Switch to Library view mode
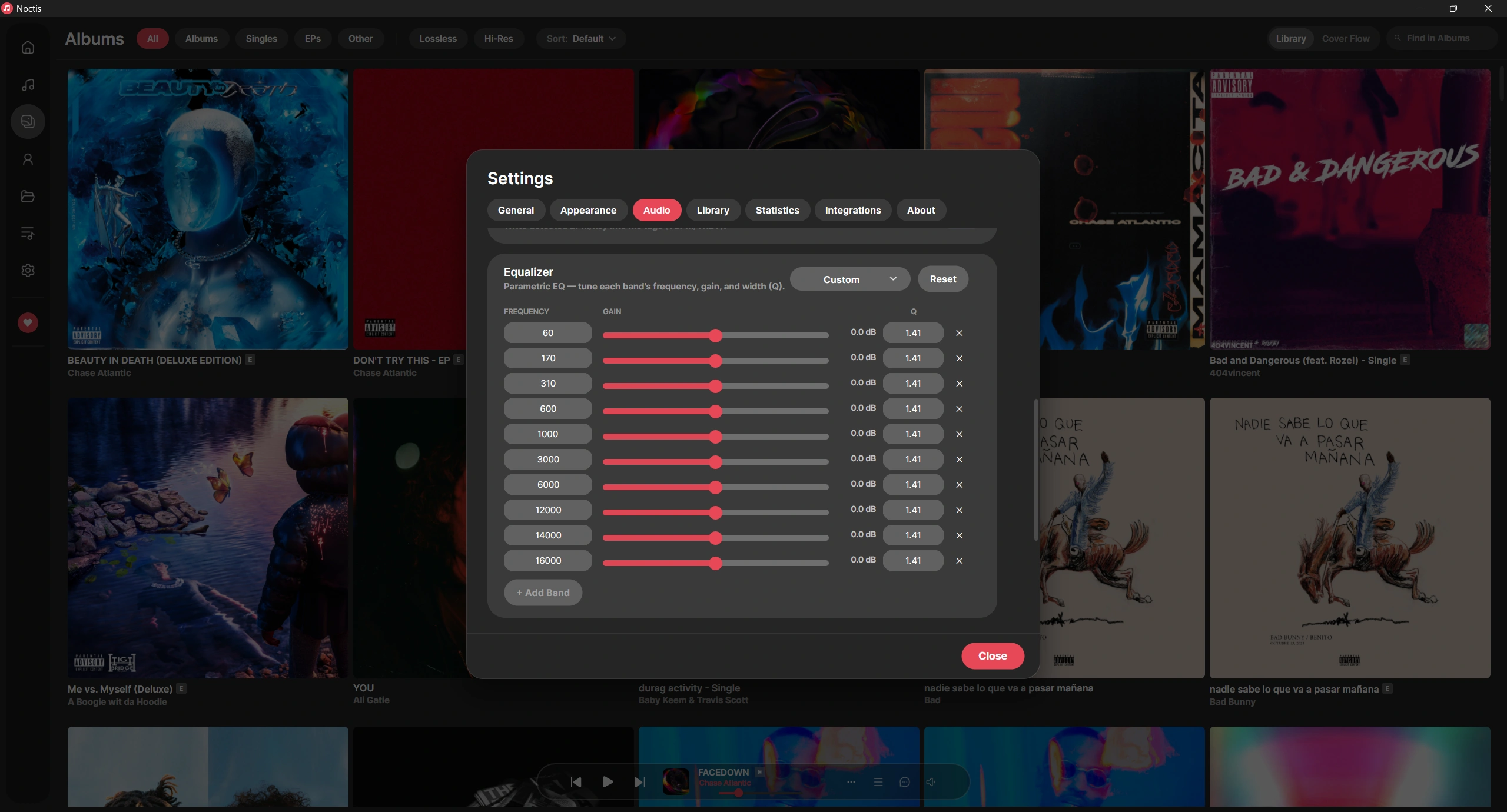Viewport: 1507px width, 812px height. [1291, 39]
